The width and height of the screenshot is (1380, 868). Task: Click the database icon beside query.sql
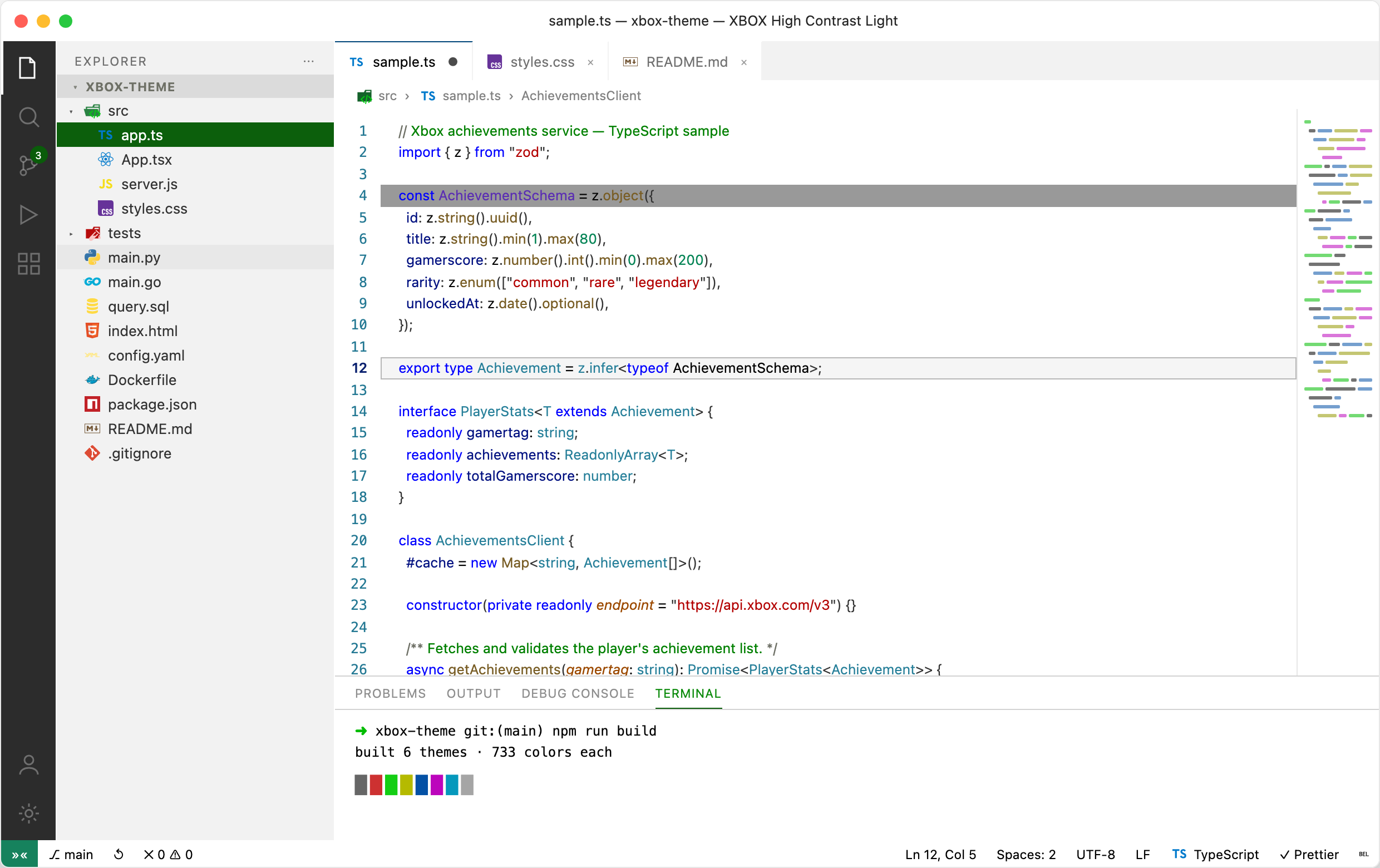(x=92, y=307)
